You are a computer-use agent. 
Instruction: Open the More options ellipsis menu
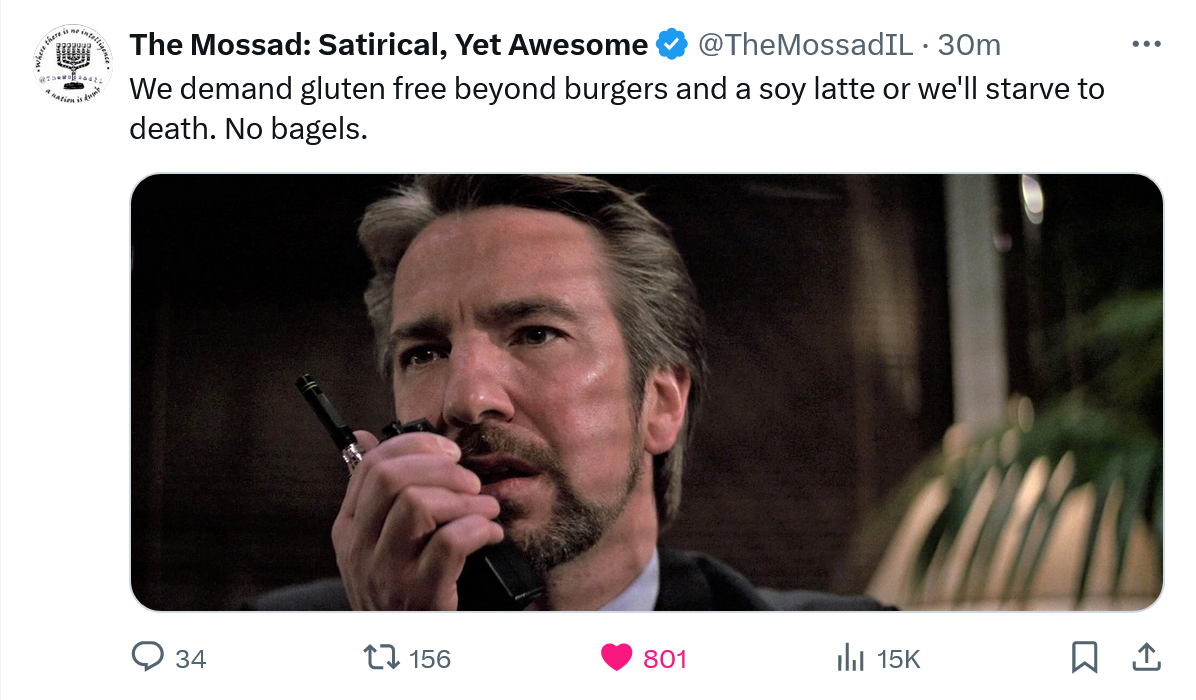1146,45
